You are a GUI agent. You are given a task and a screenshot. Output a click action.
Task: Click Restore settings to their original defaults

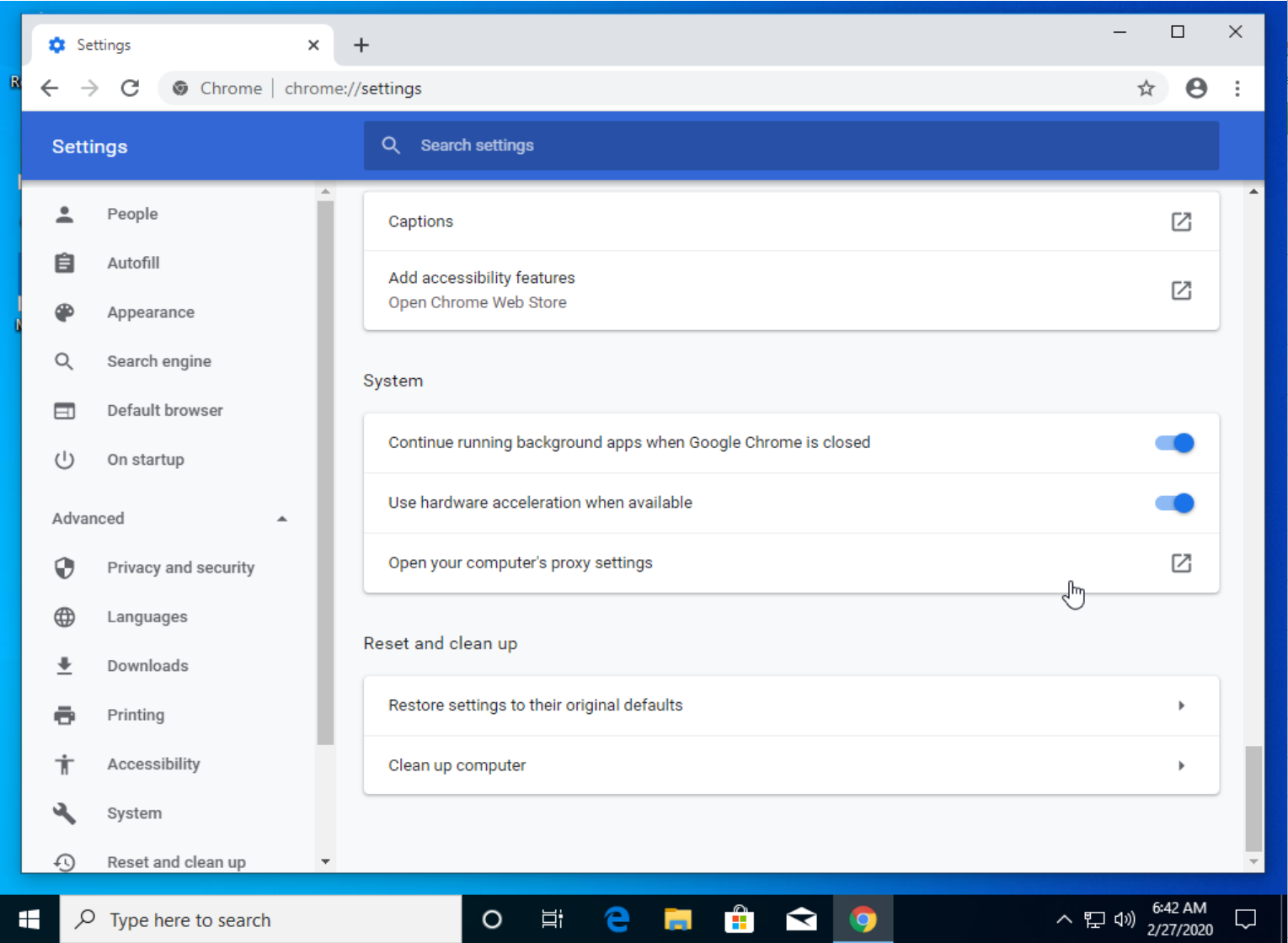point(791,706)
